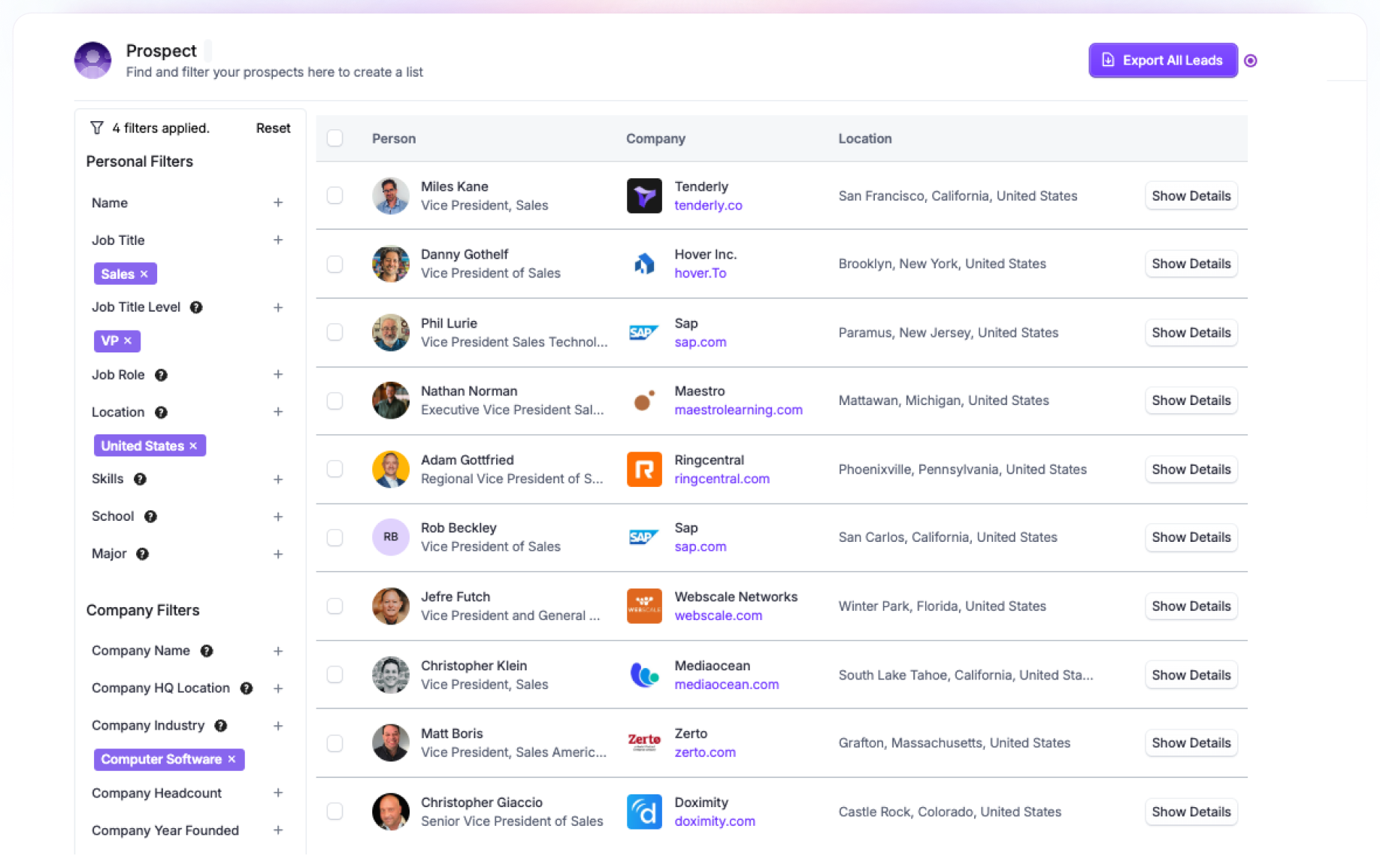
Task: Open the gear icon beside Export All Leads
Action: point(1251,60)
